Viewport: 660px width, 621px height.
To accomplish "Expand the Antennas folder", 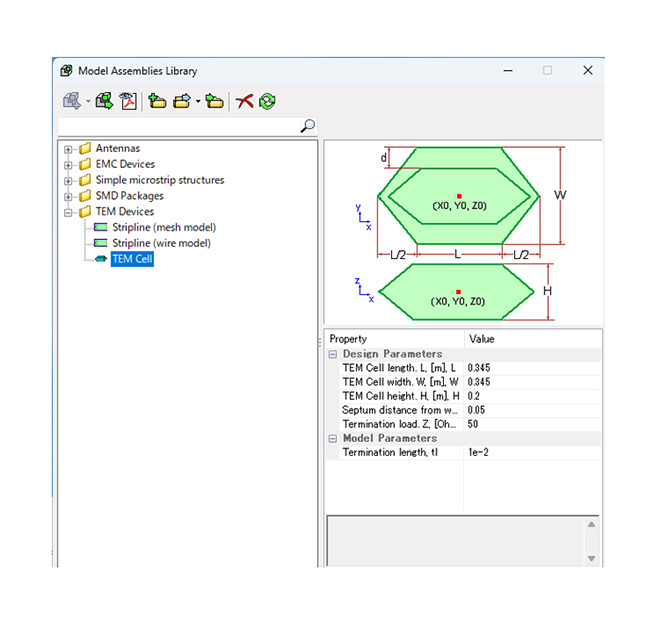I will coord(68,149).
